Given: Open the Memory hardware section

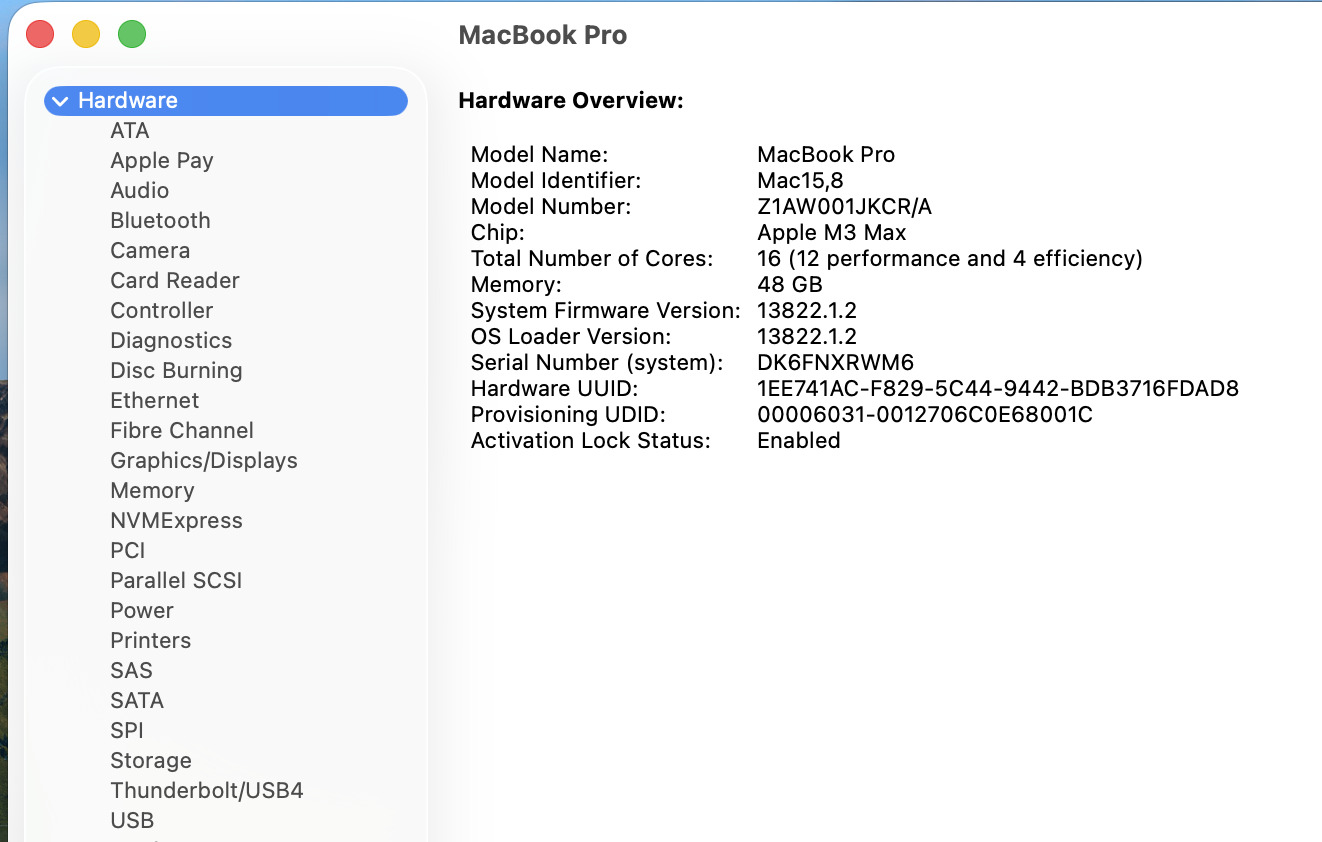Looking at the screenshot, I should click(x=152, y=491).
